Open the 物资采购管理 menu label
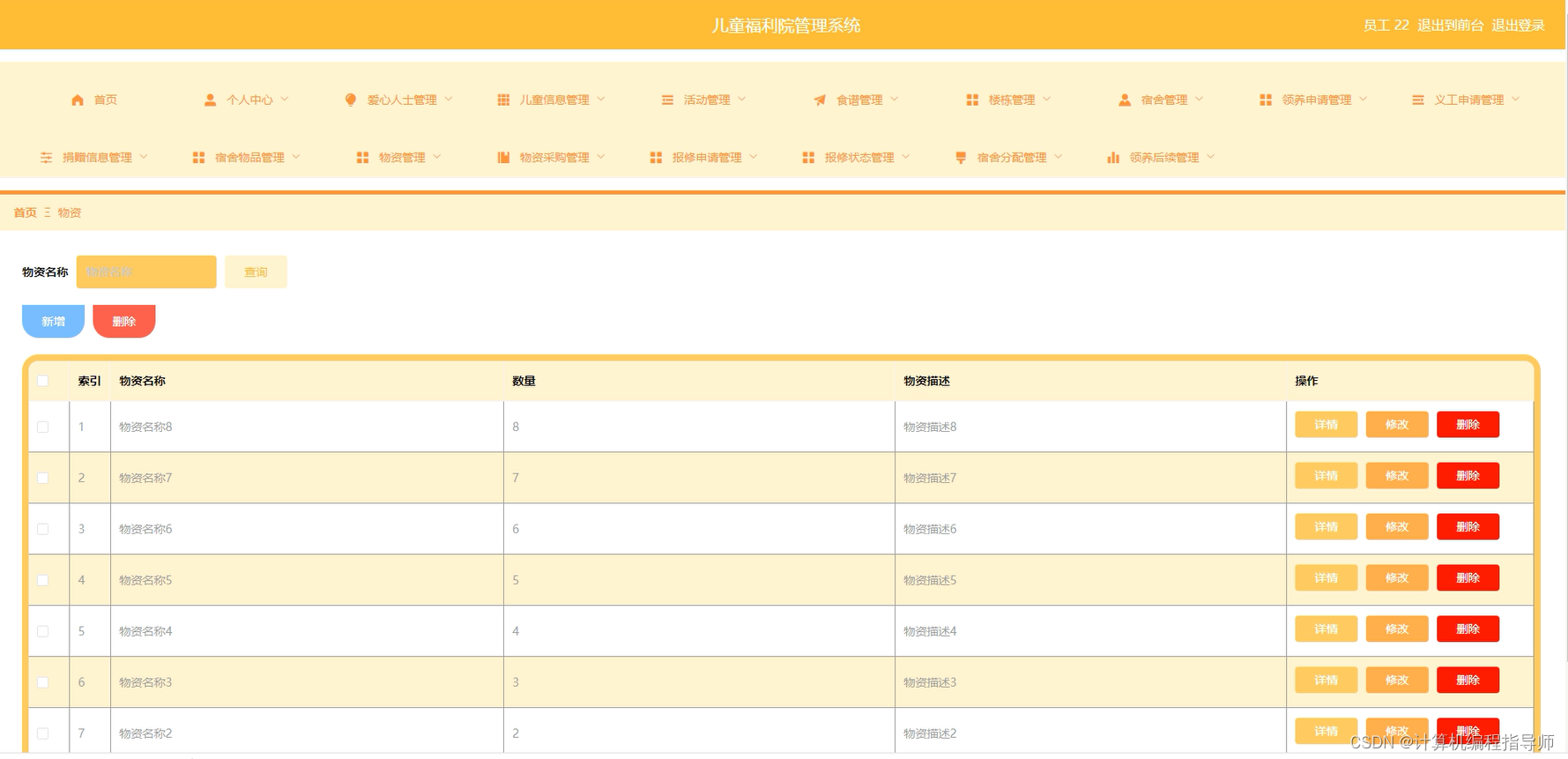The width and height of the screenshot is (1568, 759). click(554, 157)
